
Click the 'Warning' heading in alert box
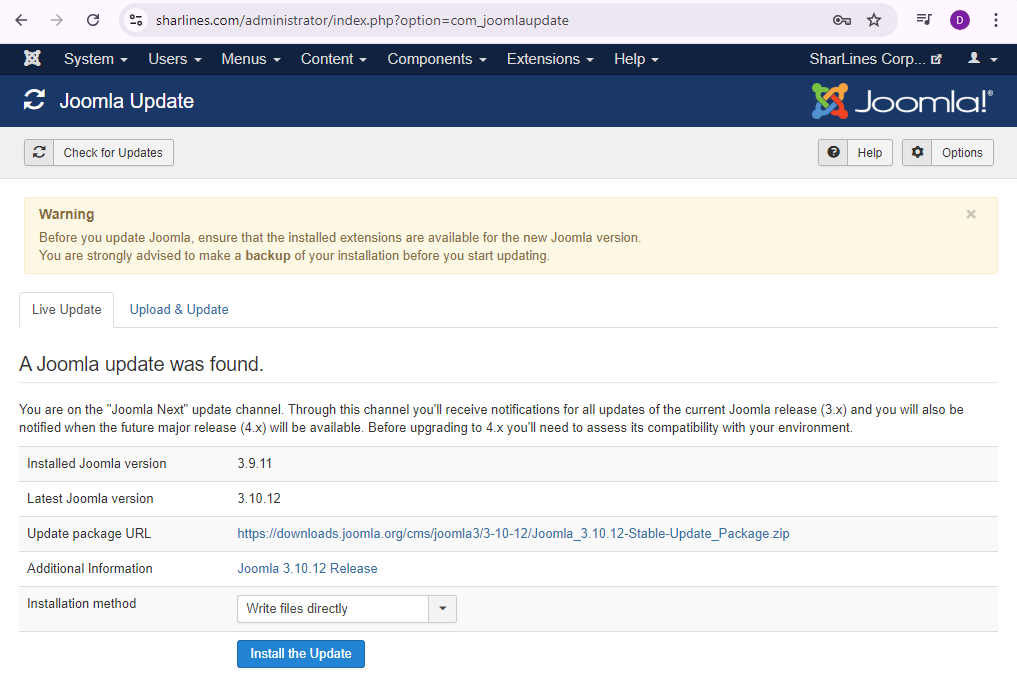[66, 214]
